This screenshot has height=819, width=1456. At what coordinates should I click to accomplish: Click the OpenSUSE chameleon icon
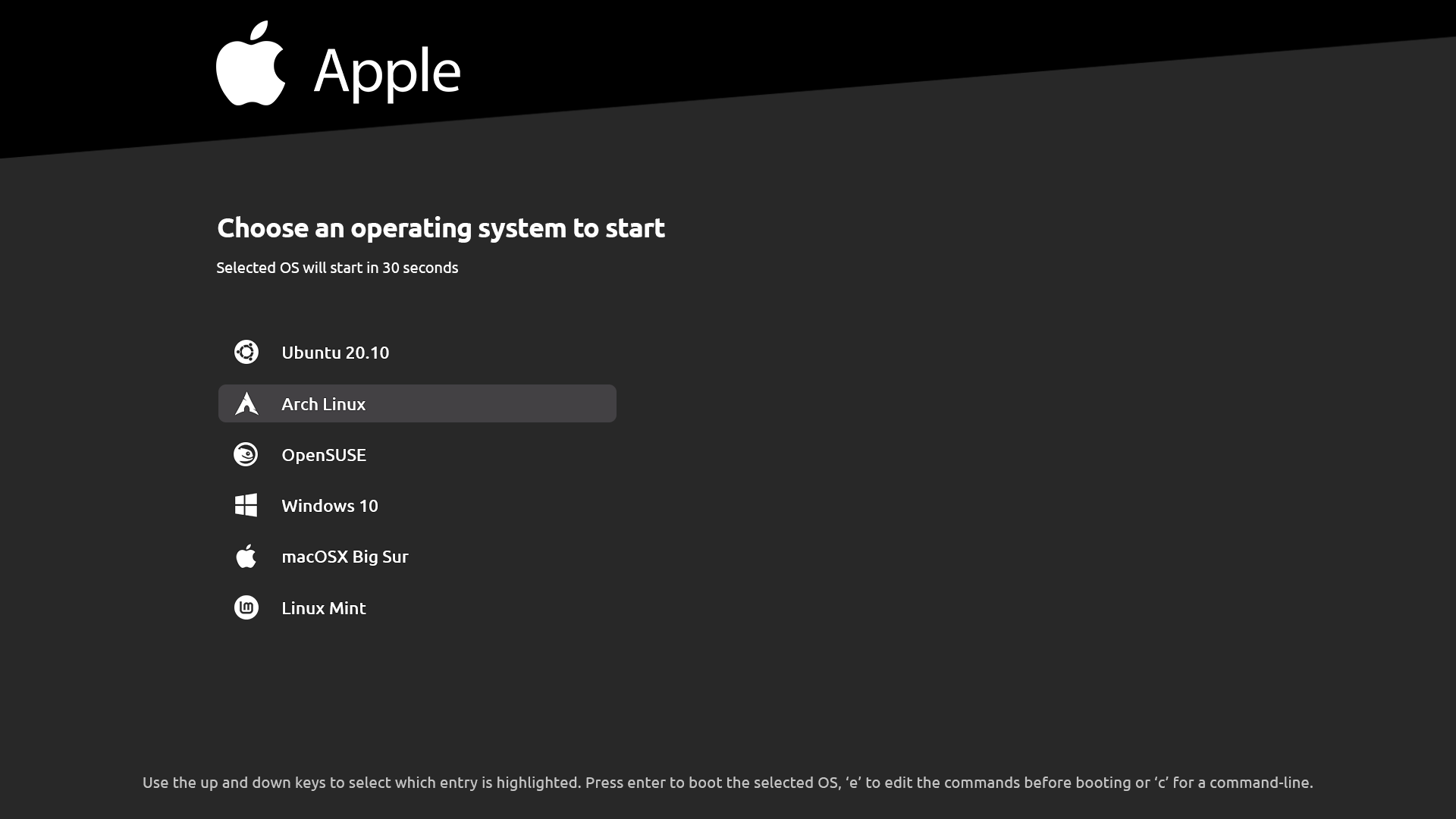tap(246, 454)
